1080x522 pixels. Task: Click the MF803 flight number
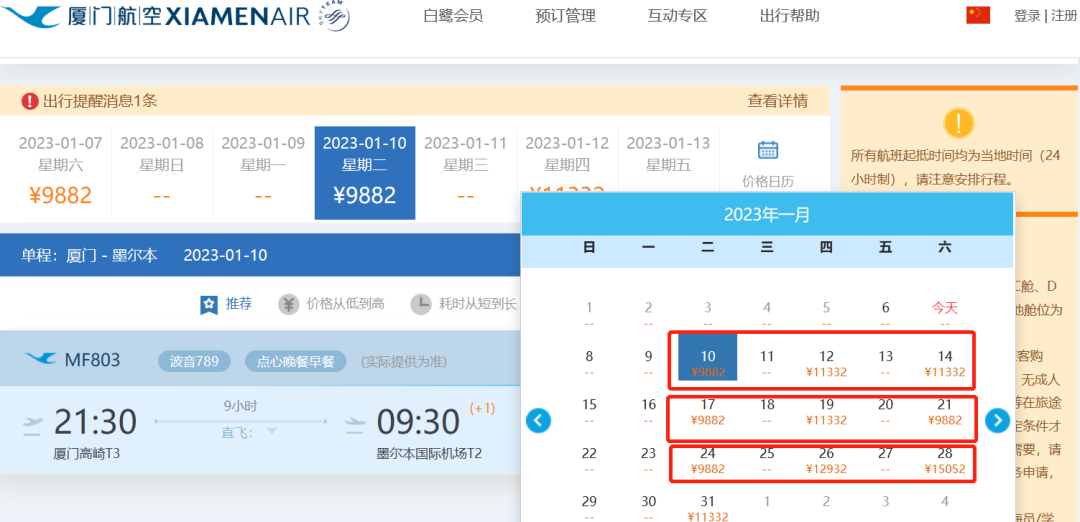coord(92,359)
